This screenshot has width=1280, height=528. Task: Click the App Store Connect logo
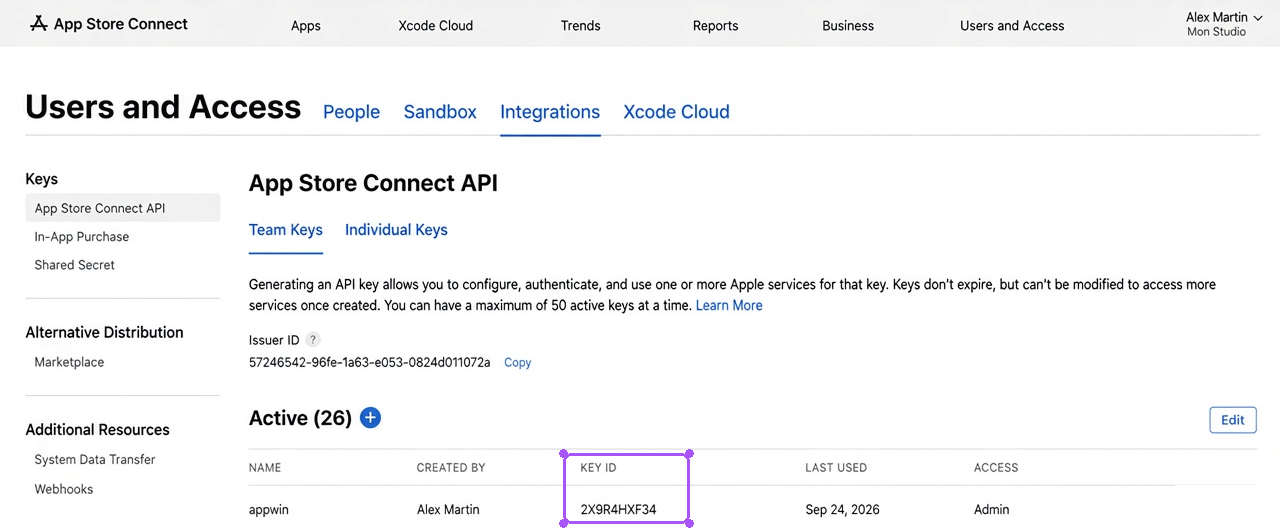[109, 24]
